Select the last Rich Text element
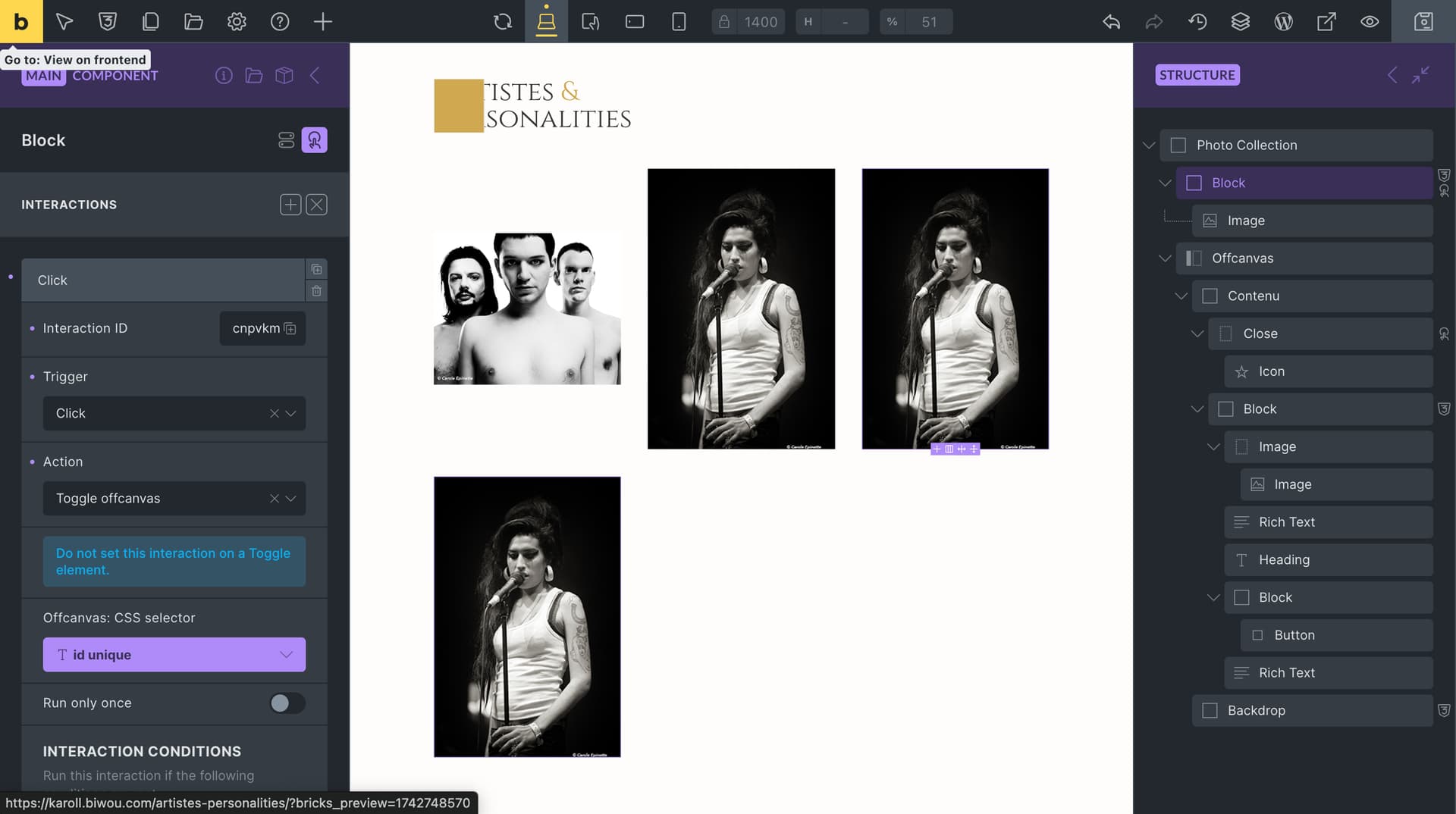This screenshot has height=814, width=1456. [x=1329, y=673]
